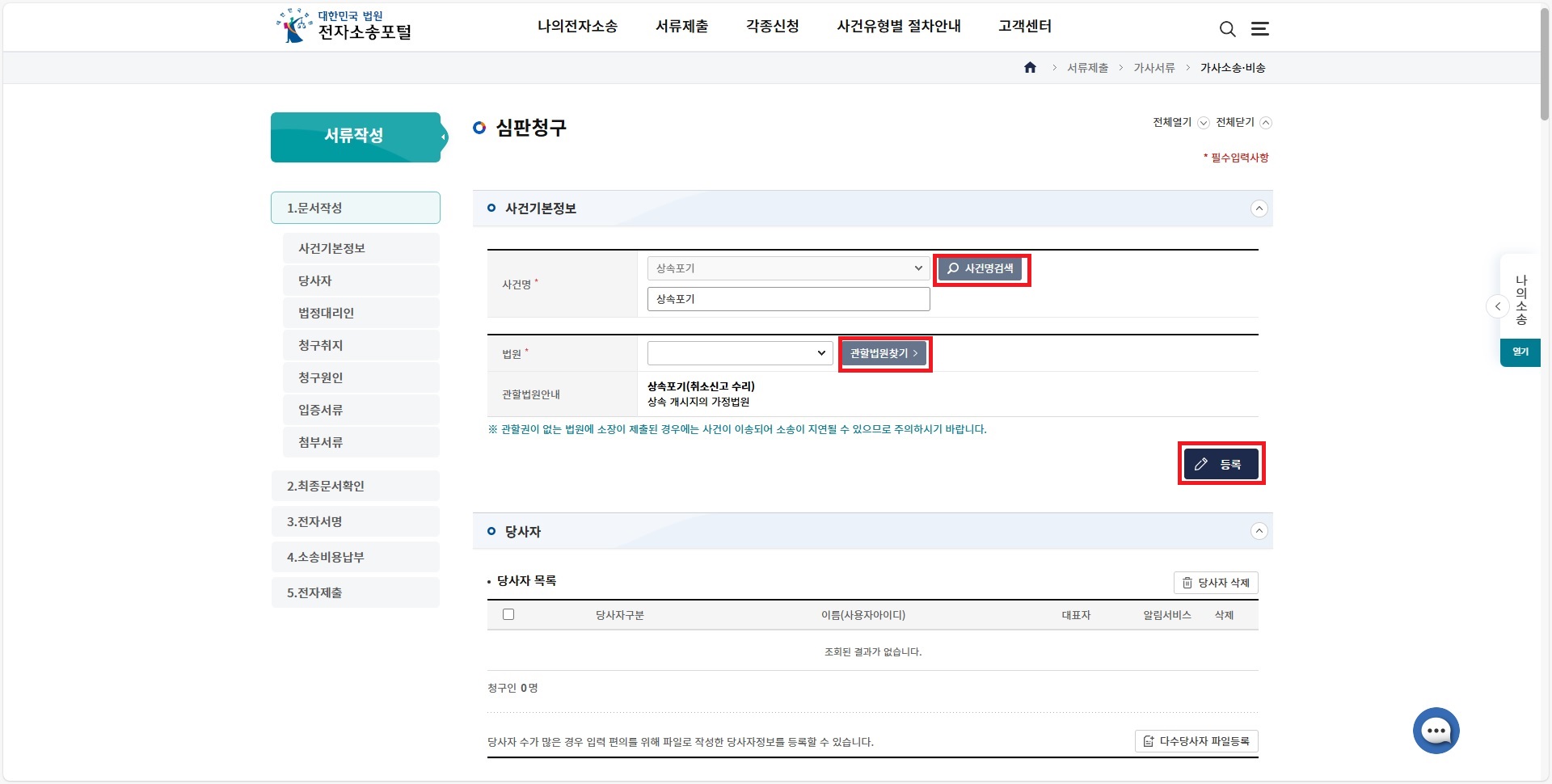Open the hamburger navigation menu

click(1260, 29)
